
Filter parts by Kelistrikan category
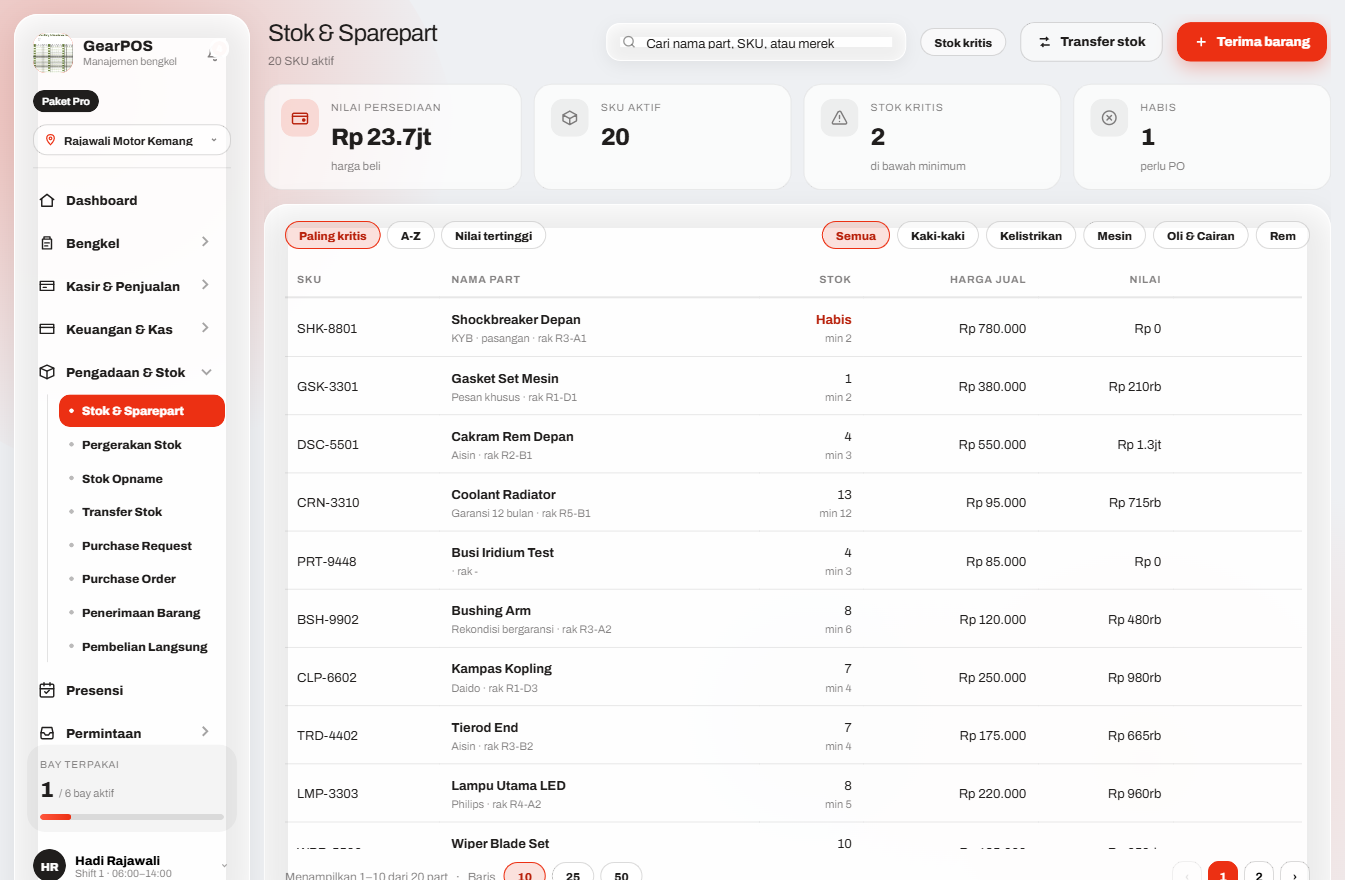coord(1031,236)
